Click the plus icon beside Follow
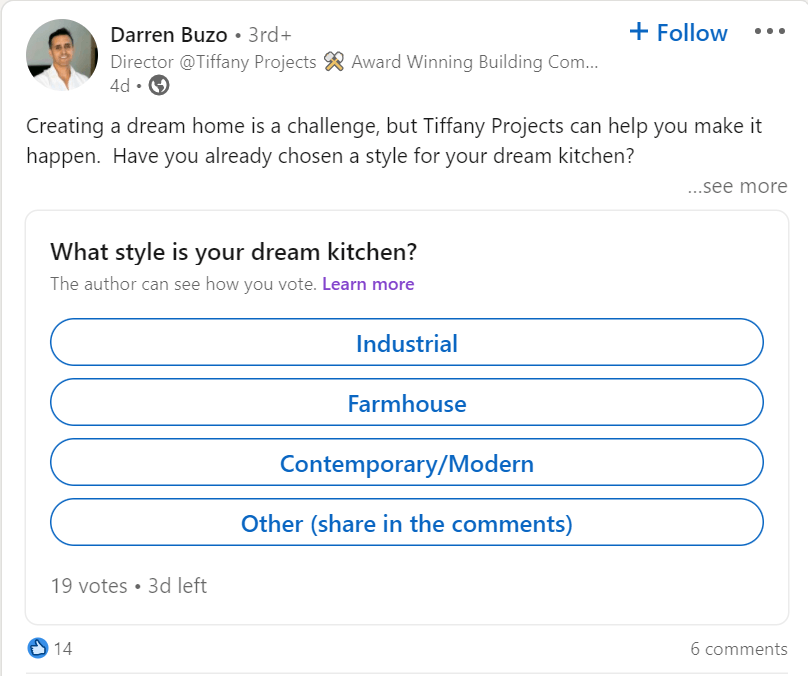 tap(639, 31)
